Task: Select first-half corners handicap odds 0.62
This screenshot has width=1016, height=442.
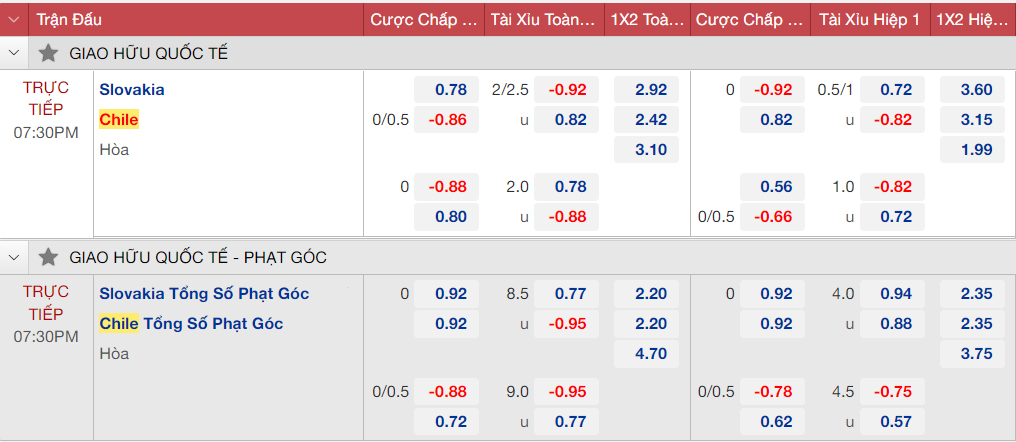Action: 772,421
